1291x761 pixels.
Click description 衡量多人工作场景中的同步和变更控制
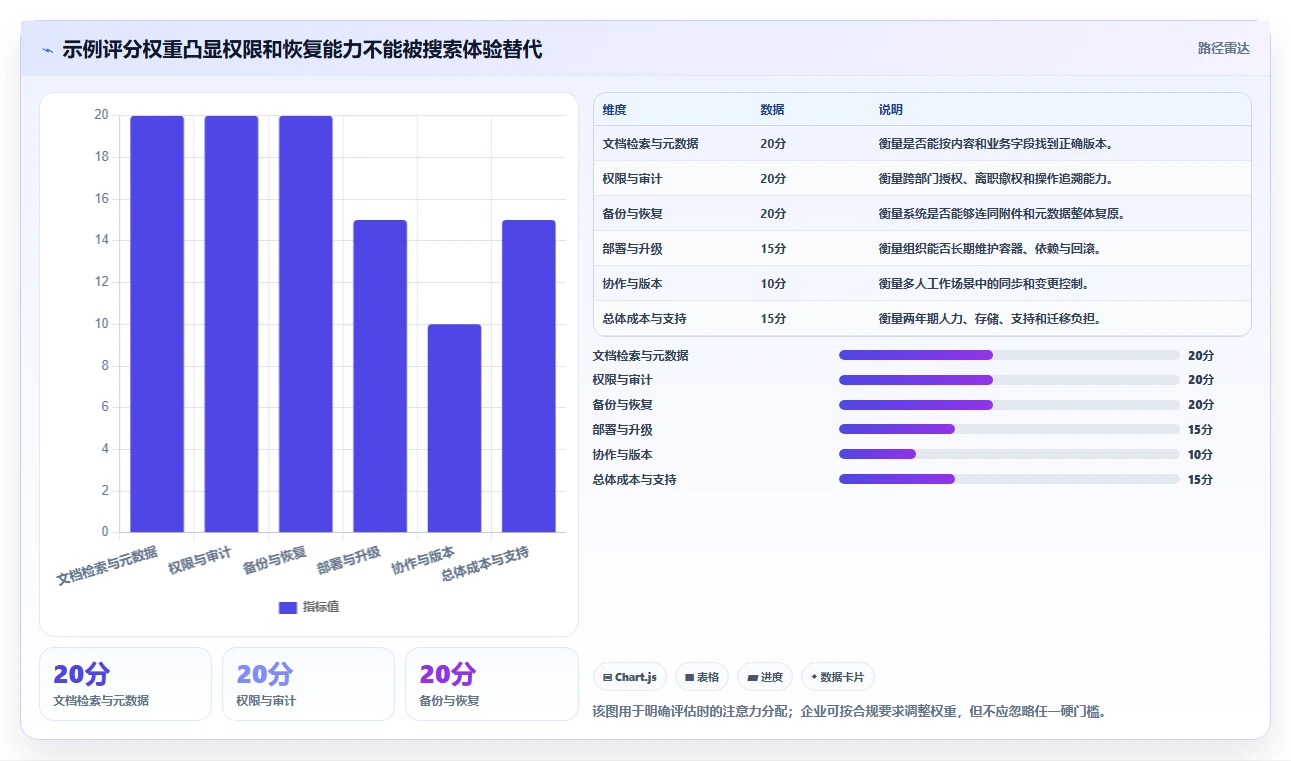[x=983, y=284]
